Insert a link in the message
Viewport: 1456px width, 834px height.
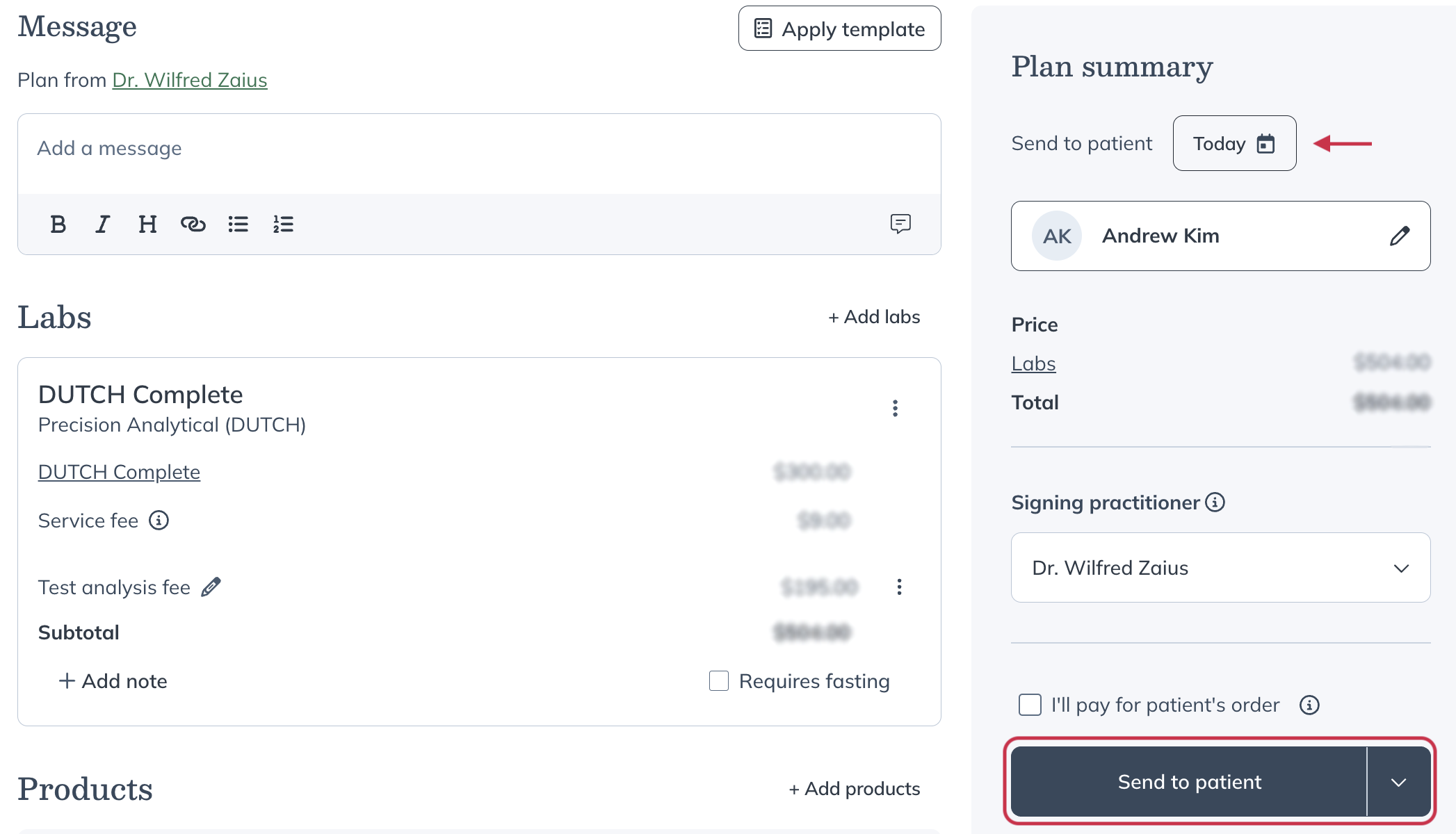pyautogui.click(x=193, y=224)
